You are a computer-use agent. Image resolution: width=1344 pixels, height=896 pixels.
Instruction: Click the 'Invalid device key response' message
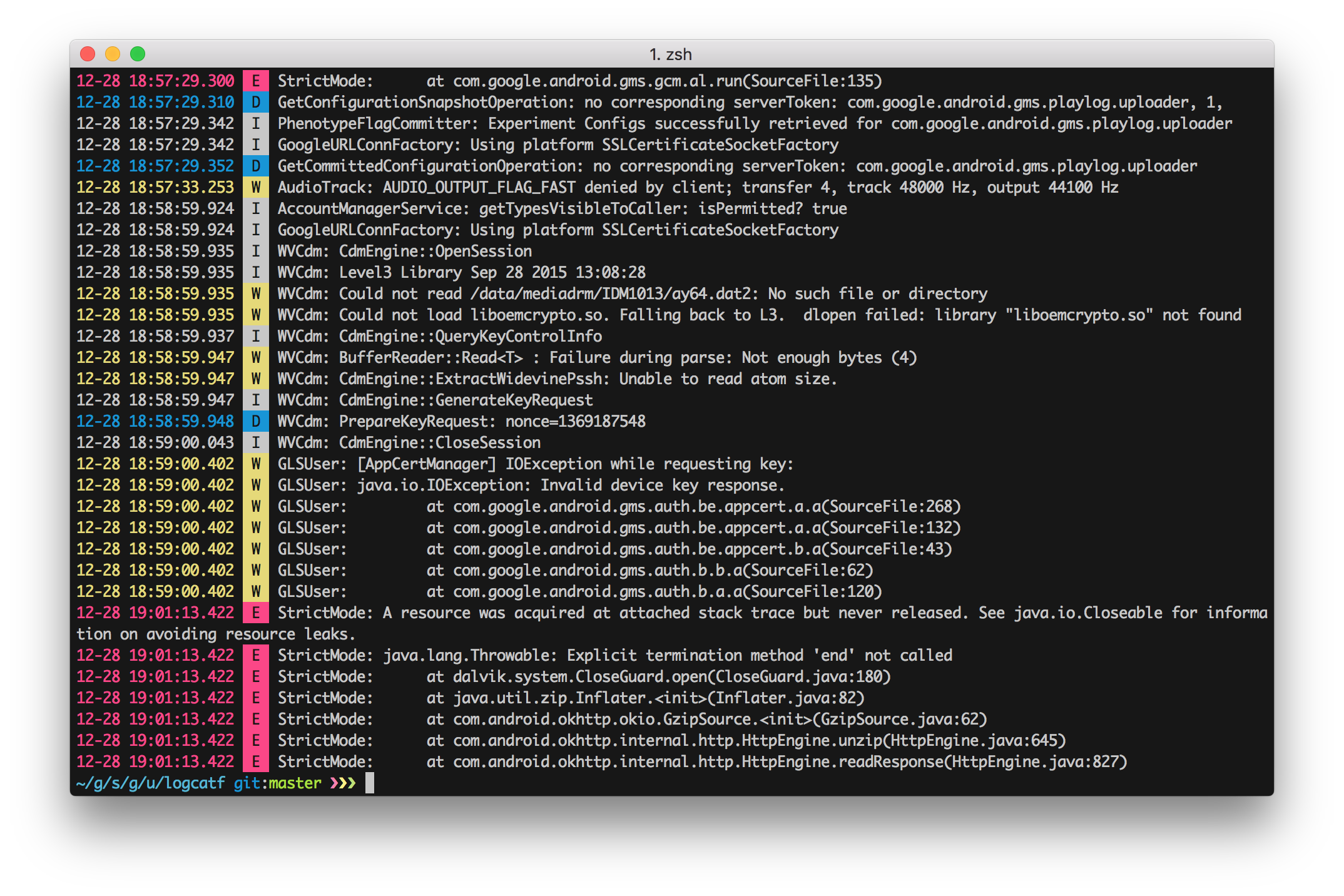pyautogui.click(x=662, y=485)
